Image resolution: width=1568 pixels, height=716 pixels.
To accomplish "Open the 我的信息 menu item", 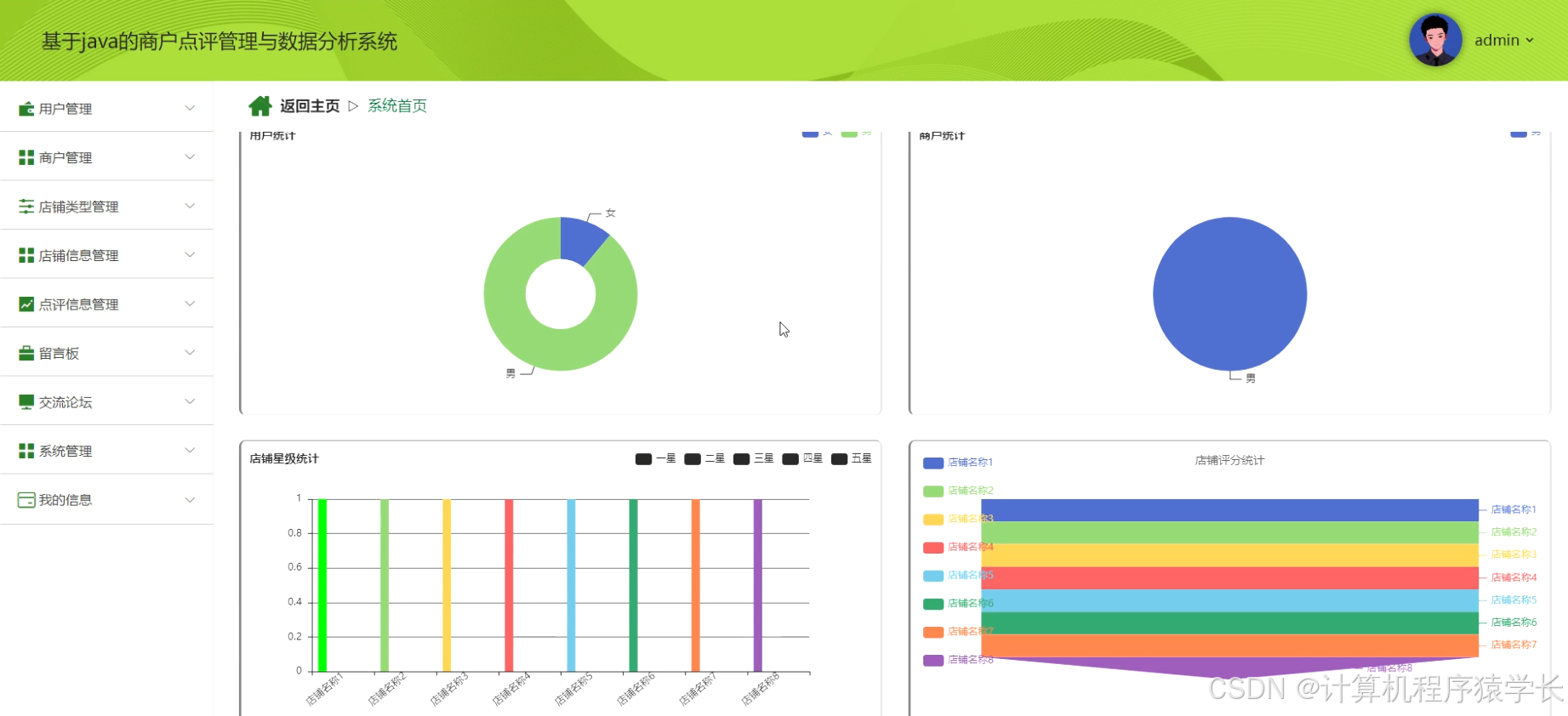I will tap(106, 500).
